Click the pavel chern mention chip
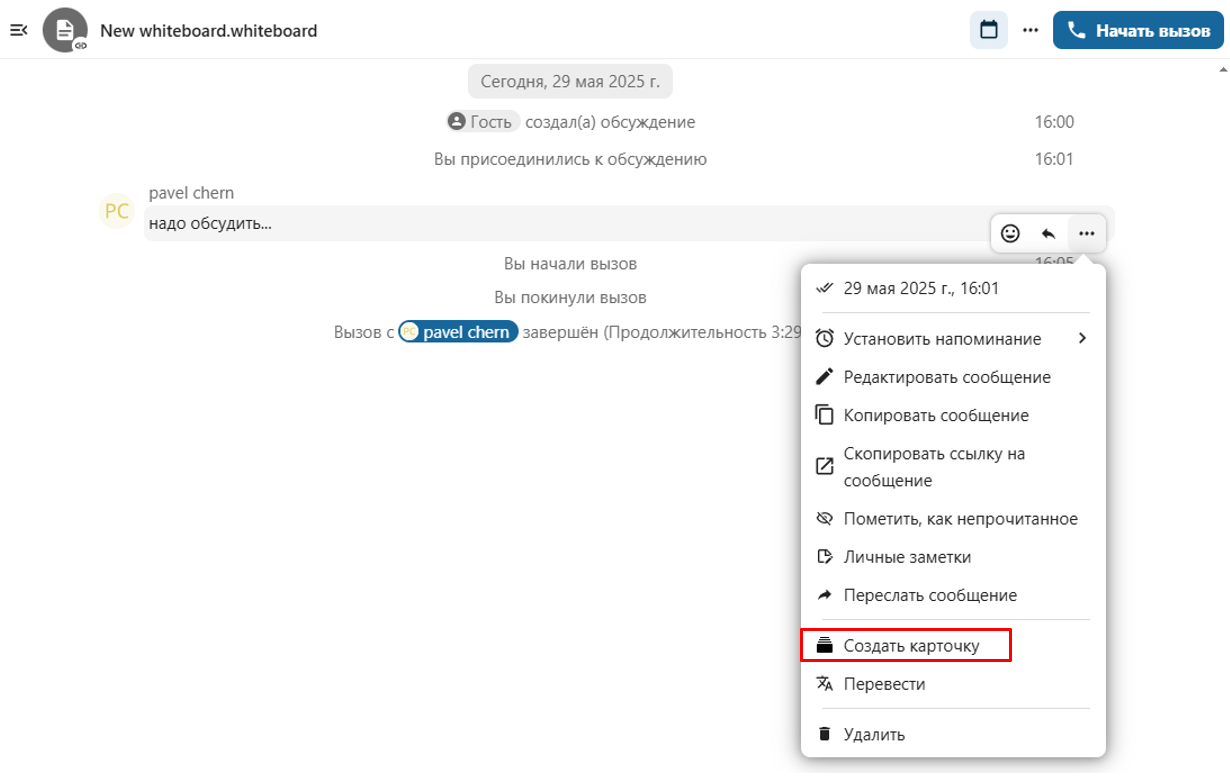Screen dimensions: 1230x781 (458, 332)
